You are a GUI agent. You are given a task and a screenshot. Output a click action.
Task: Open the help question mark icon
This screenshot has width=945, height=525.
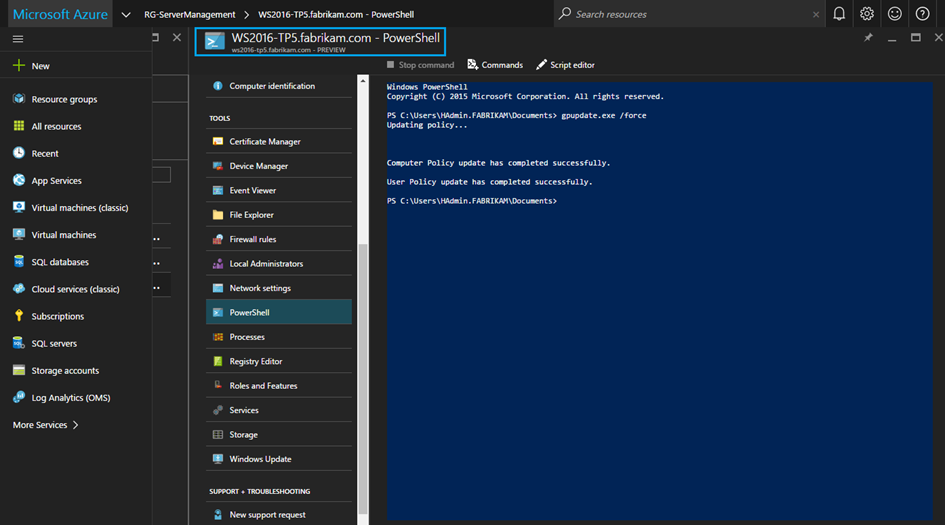[x=922, y=14]
